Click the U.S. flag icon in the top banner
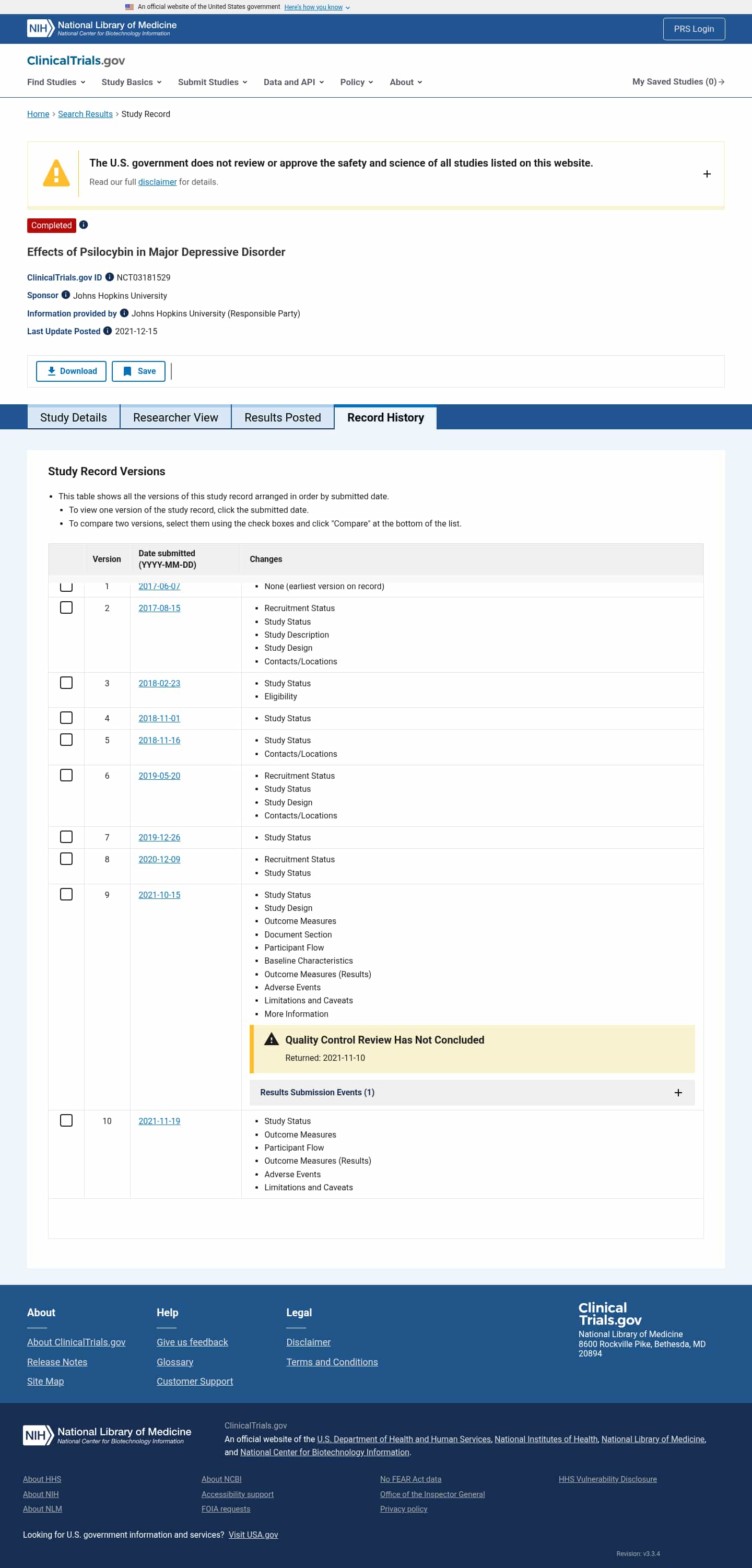The image size is (752, 1568). pyautogui.click(x=129, y=7)
